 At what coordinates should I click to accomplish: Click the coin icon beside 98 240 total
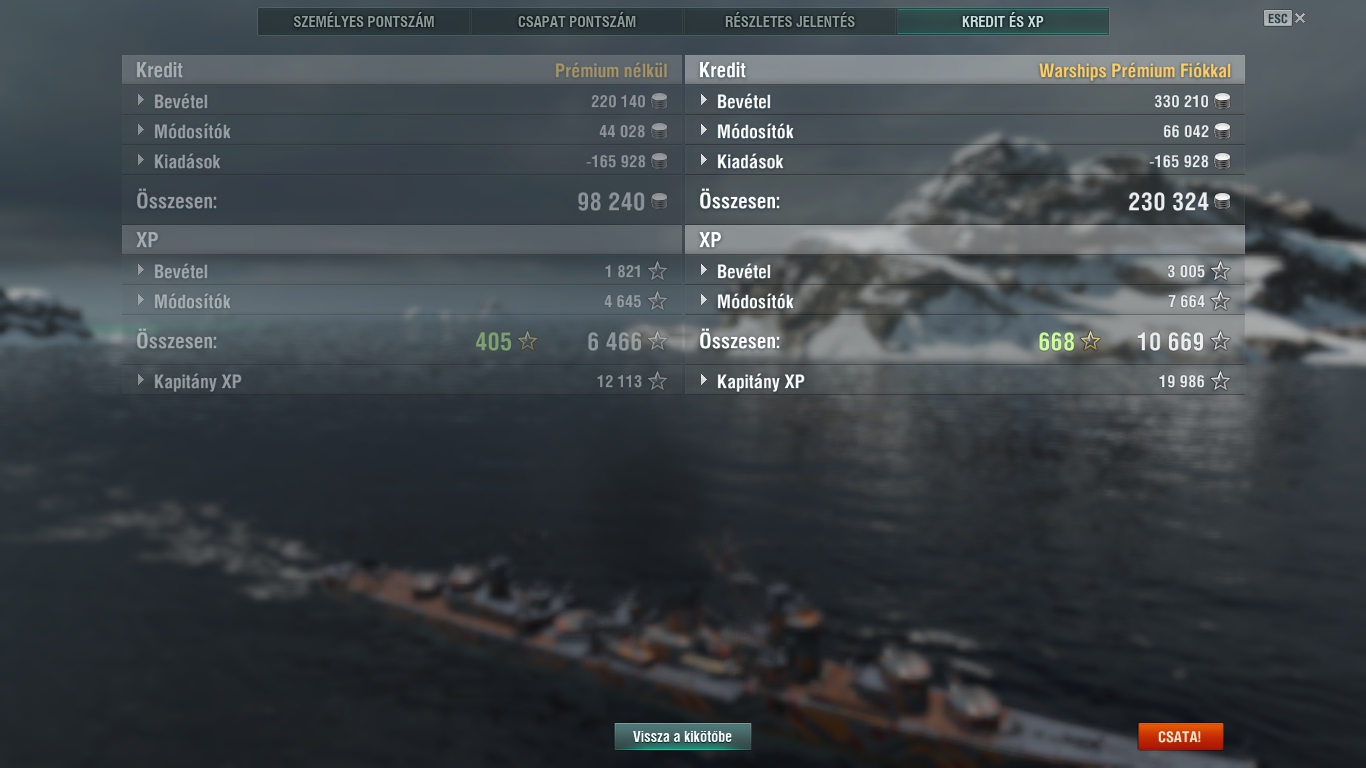(x=659, y=201)
